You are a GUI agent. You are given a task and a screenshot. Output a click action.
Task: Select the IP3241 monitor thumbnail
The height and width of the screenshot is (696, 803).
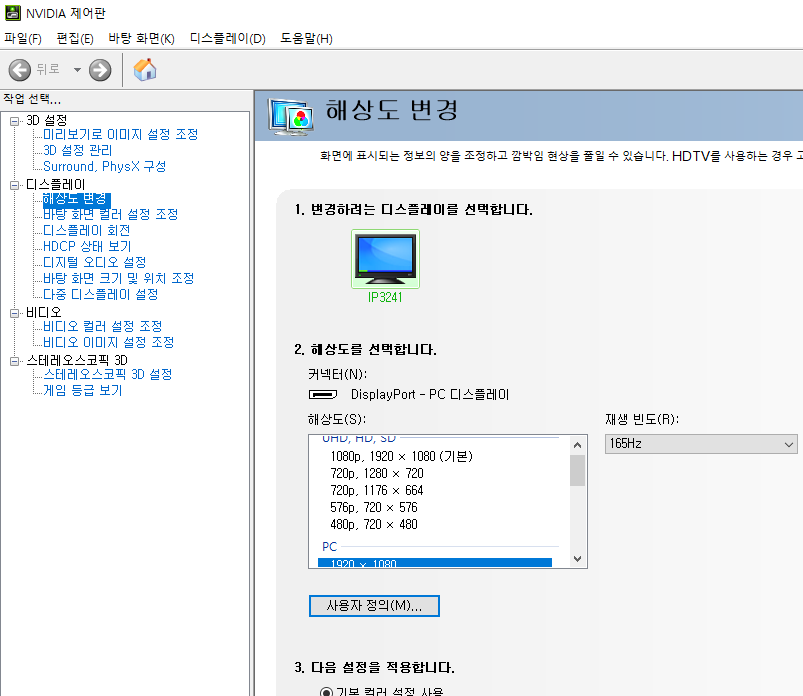(x=385, y=259)
